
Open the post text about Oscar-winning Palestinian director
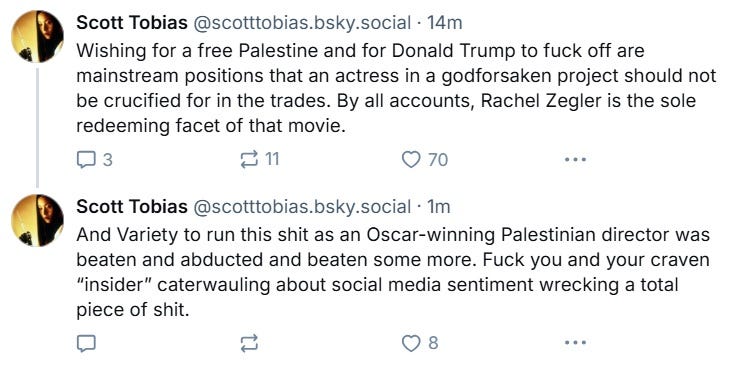coord(394,272)
